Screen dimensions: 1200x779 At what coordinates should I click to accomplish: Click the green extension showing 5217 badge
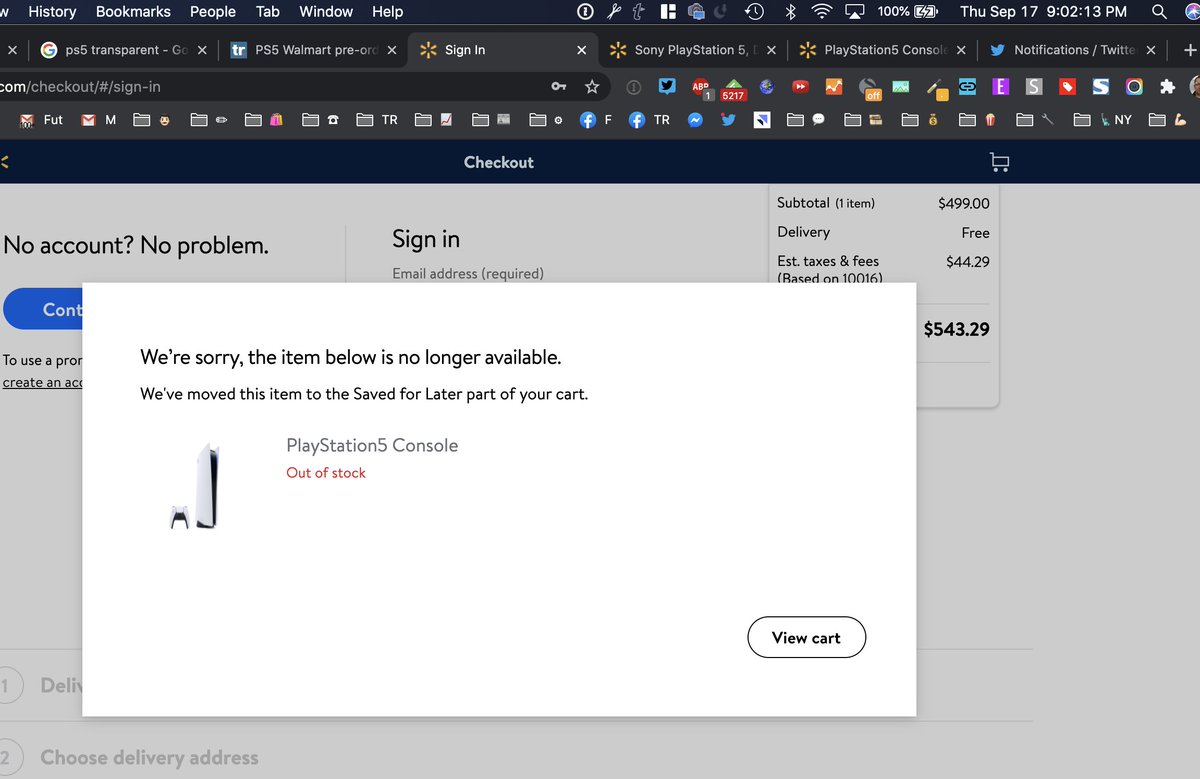(x=733, y=88)
